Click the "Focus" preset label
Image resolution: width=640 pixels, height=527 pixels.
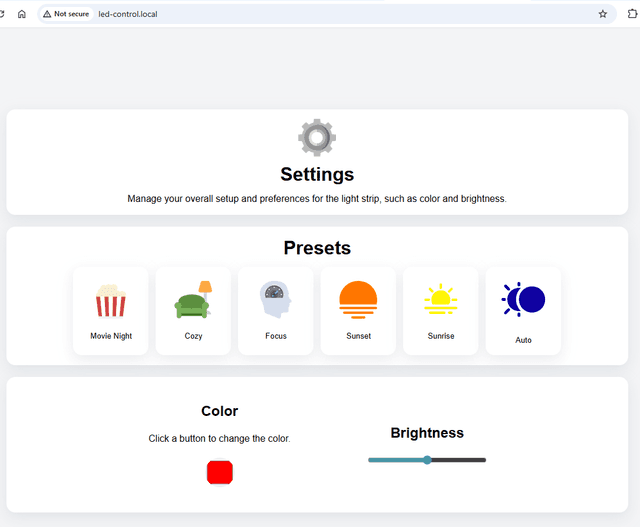[276, 336]
